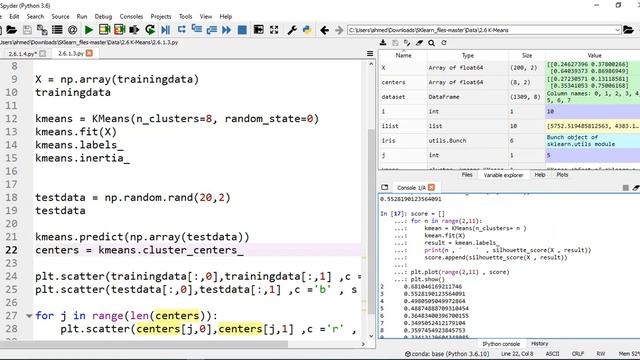The height and width of the screenshot is (360, 640).
Task: Click the Save all files icon
Action: click(x=42, y=30)
